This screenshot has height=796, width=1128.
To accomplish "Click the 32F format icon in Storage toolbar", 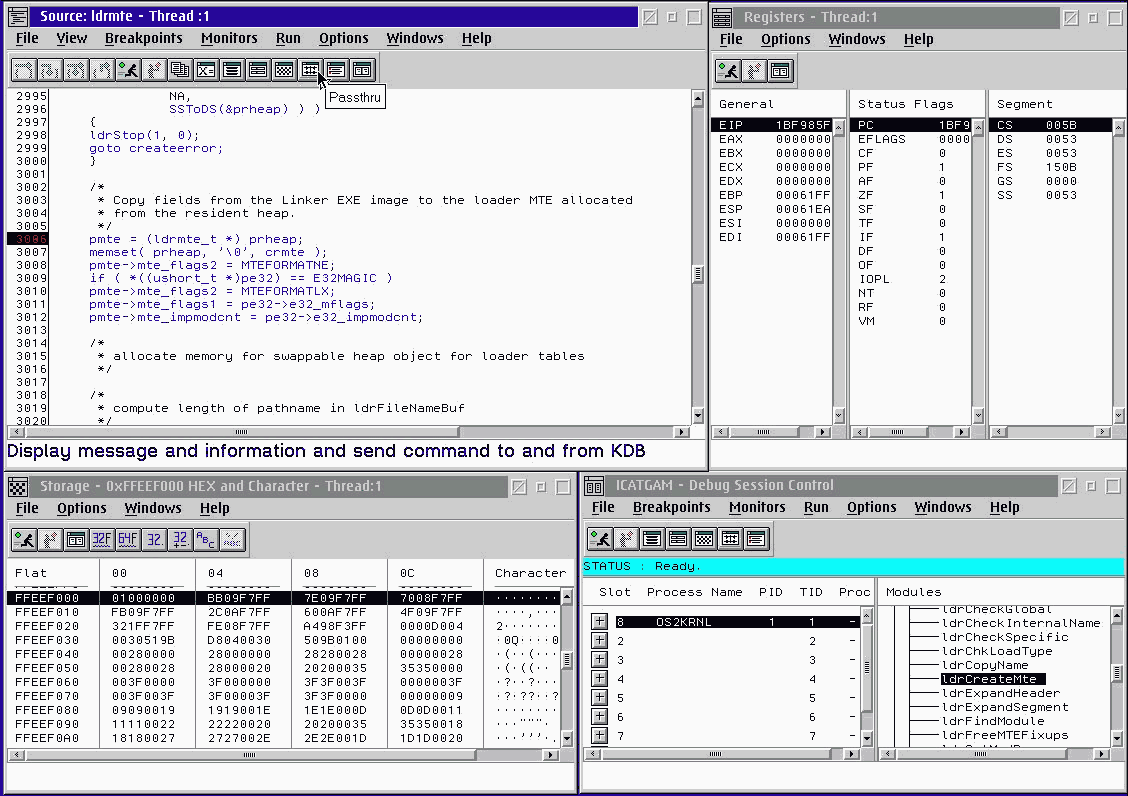I will coord(101,540).
